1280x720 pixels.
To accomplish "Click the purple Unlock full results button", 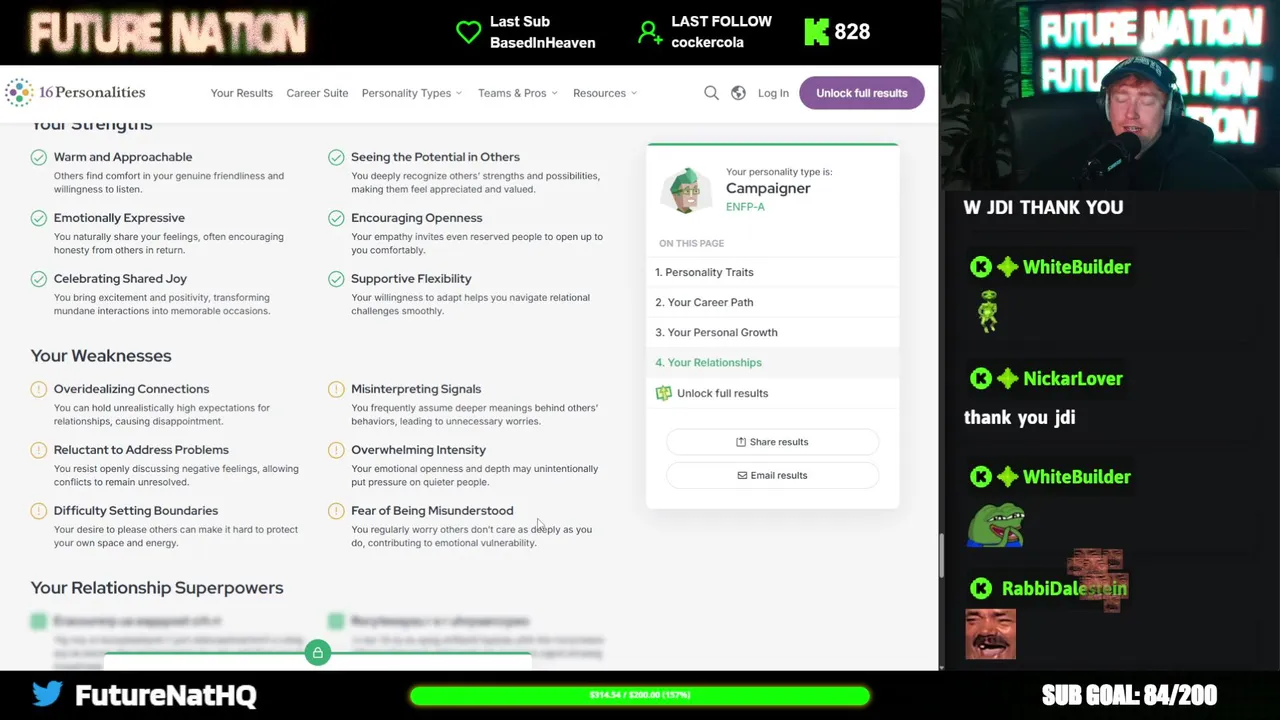I will pyautogui.click(x=861, y=93).
